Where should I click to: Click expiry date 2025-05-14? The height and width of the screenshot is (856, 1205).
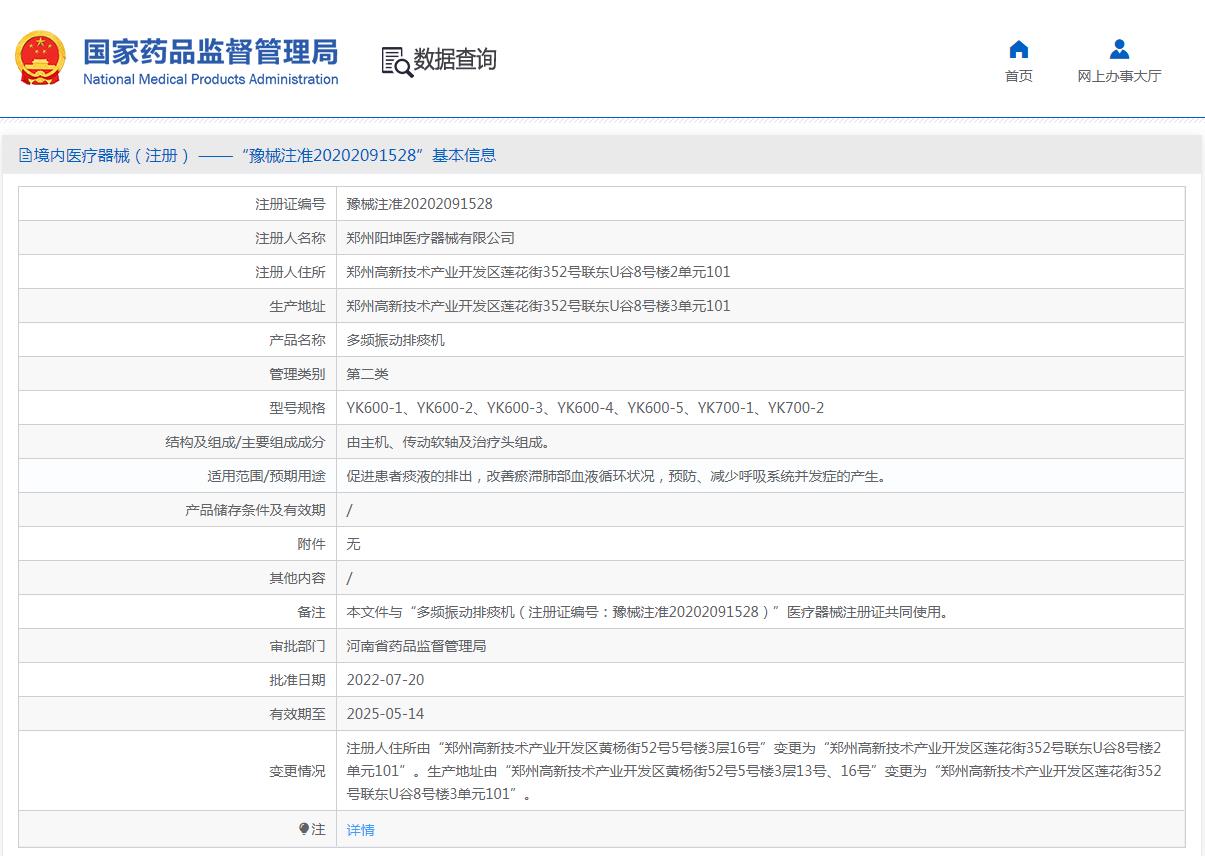point(385,714)
